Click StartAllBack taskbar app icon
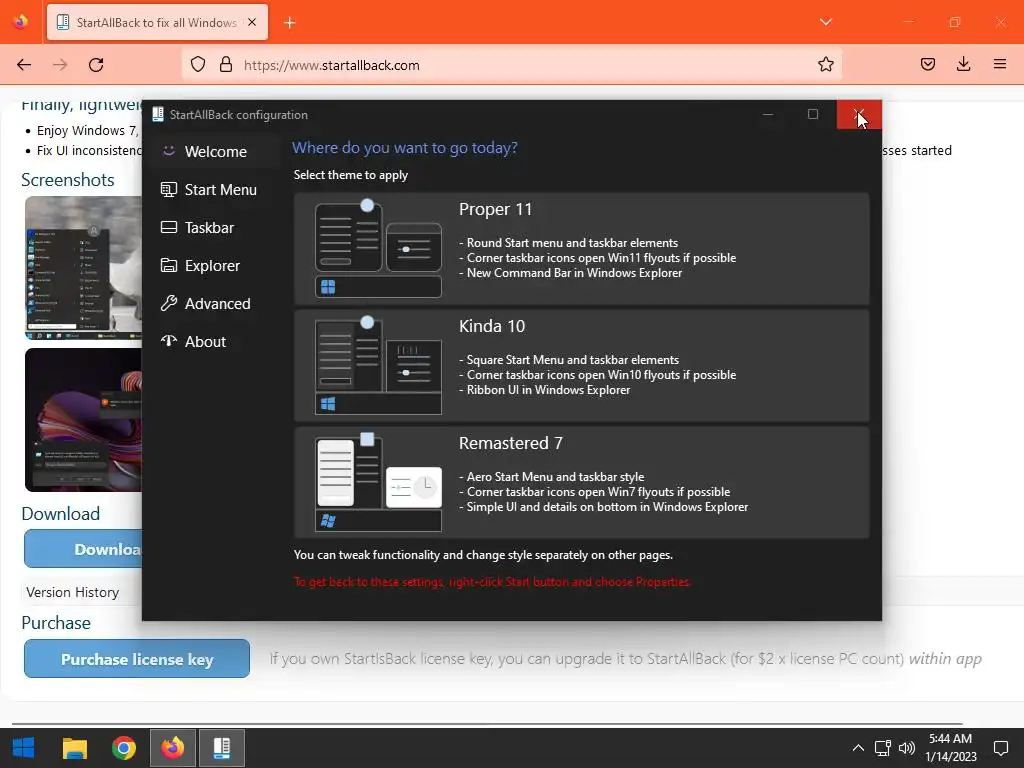Screen dimensions: 1024x768 pyautogui.click(x=222, y=748)
